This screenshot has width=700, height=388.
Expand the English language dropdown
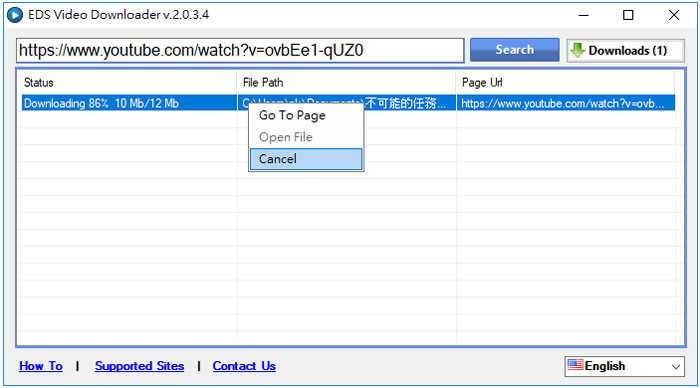[x=624, y=366]
